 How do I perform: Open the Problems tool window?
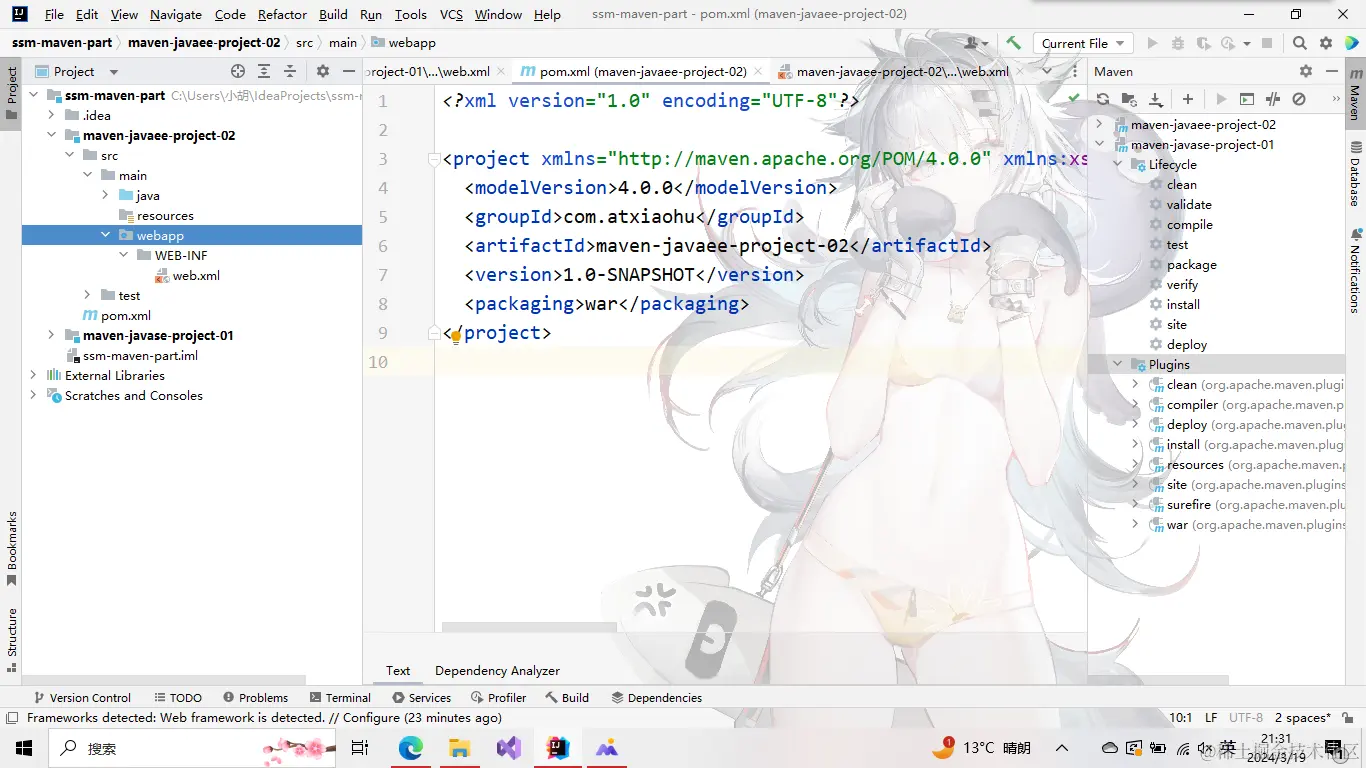click(256, 697)
